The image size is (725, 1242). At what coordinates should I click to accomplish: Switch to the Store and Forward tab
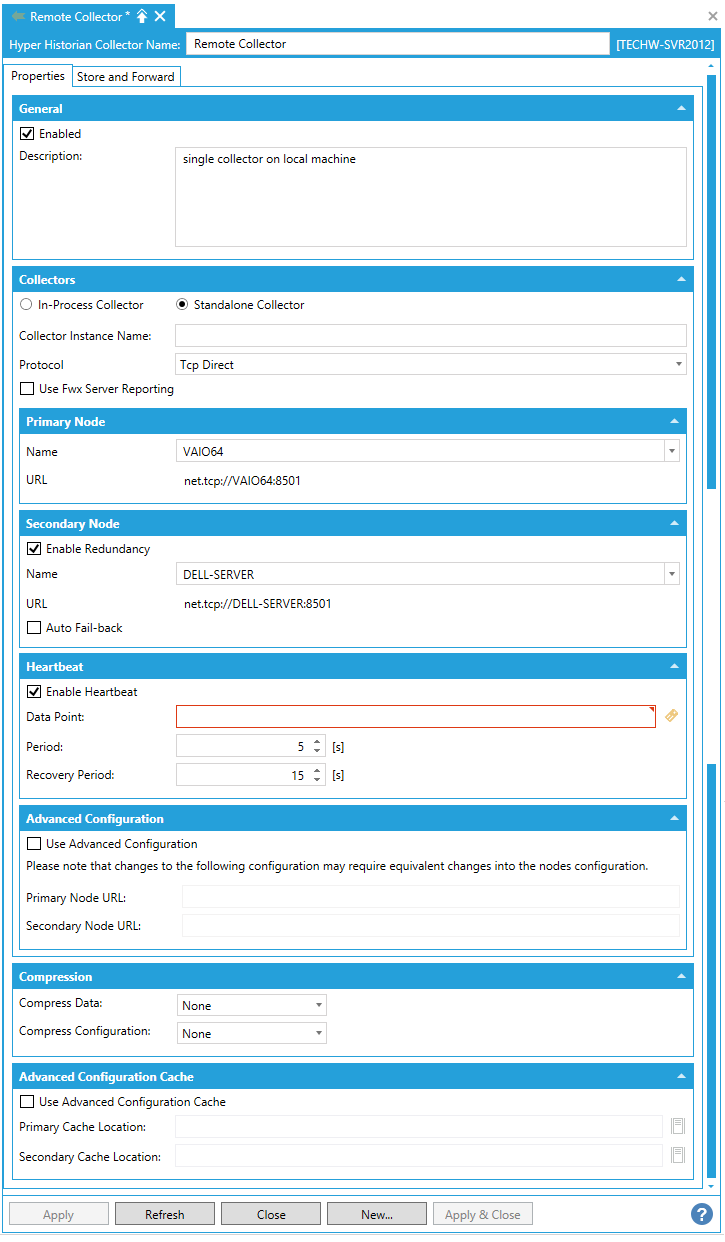coord(126,77)
